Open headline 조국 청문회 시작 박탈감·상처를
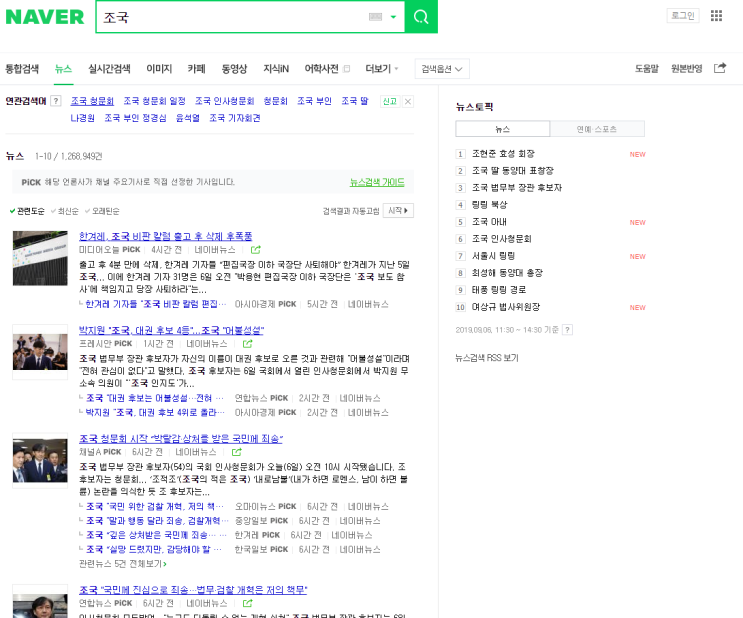Viewport: 743px width, 618px height. point(181,438)
